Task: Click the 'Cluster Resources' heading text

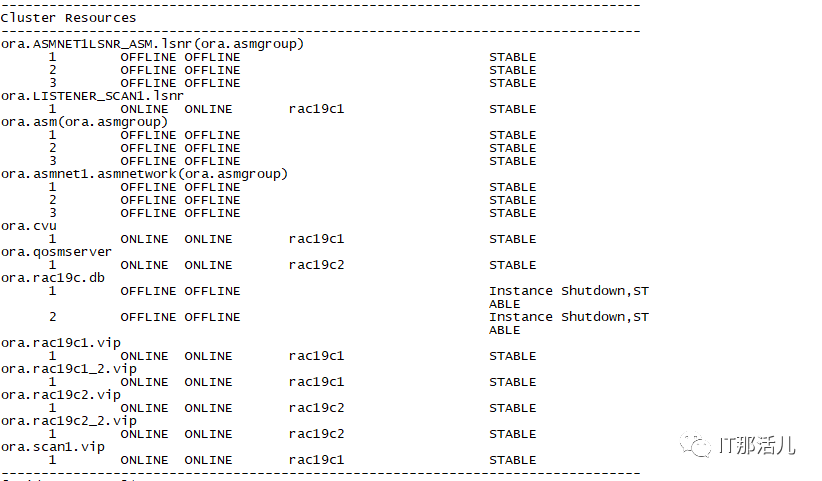Action: [x=68, y=18]
